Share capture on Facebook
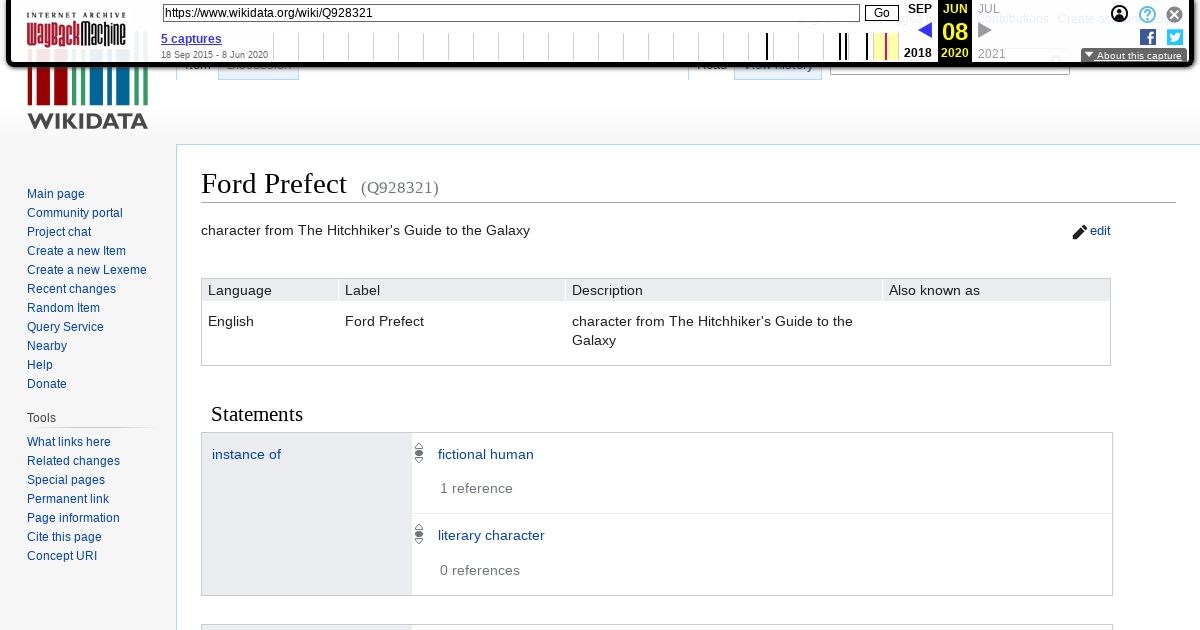 click(x=1148, y=37)
